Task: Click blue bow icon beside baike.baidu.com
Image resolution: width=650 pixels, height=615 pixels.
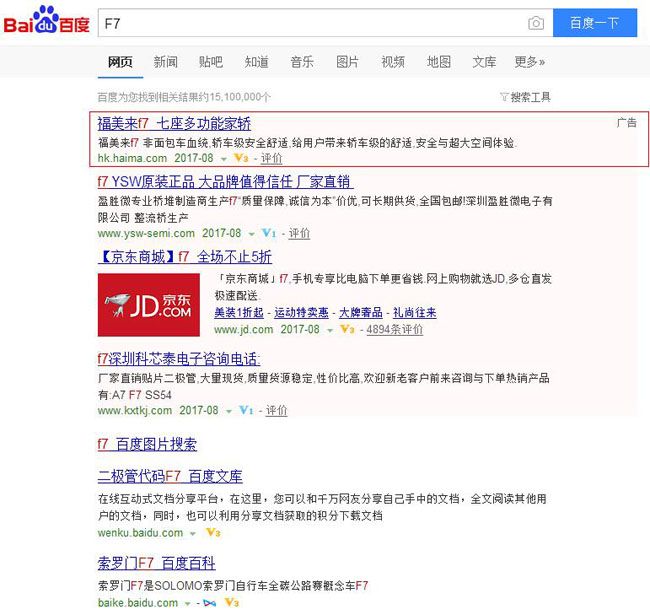Action: [210, 603]
